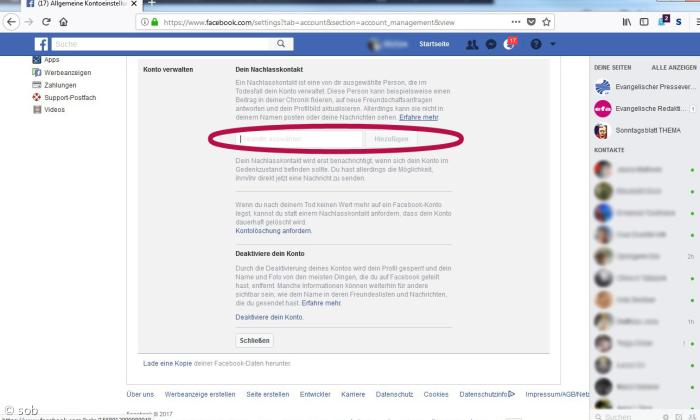This screenshot has height=420, width=700.
Task: Click the Facebook logo icon
Action: (x=41, y=44)
